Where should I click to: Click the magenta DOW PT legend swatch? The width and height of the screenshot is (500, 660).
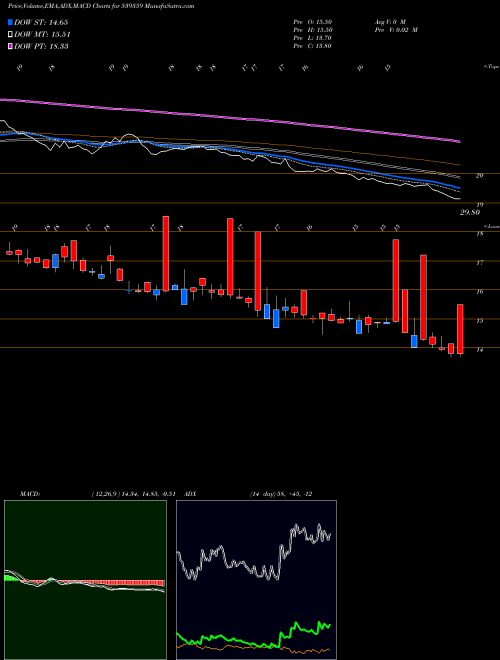pyautogui.click(x=11, y=46)
